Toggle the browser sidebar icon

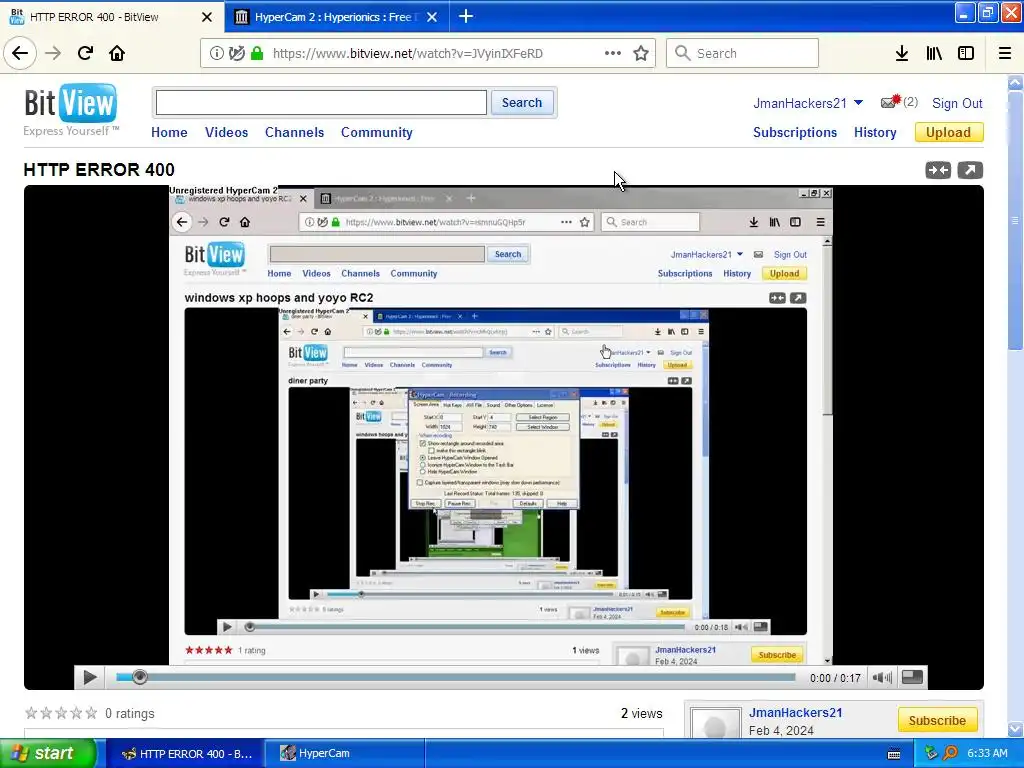[966, 54]
